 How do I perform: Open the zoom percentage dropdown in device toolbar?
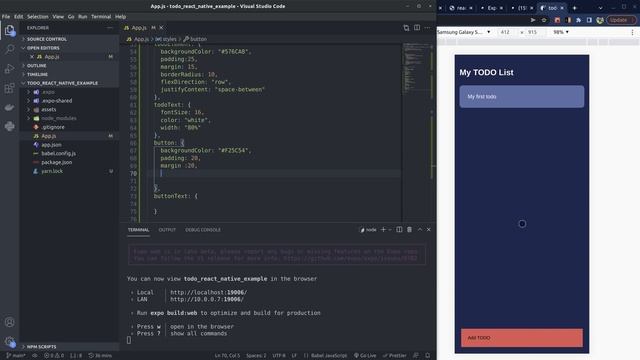pos(561,32)
